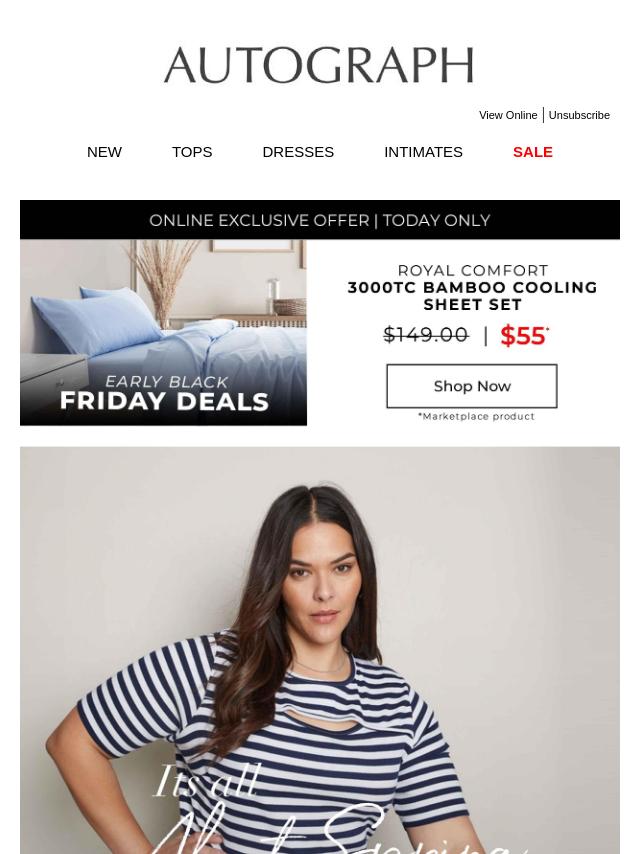This screenshot has height=854, width=640.
Task: Click the 'Its all' script text overlay
Action: [206, 780]
